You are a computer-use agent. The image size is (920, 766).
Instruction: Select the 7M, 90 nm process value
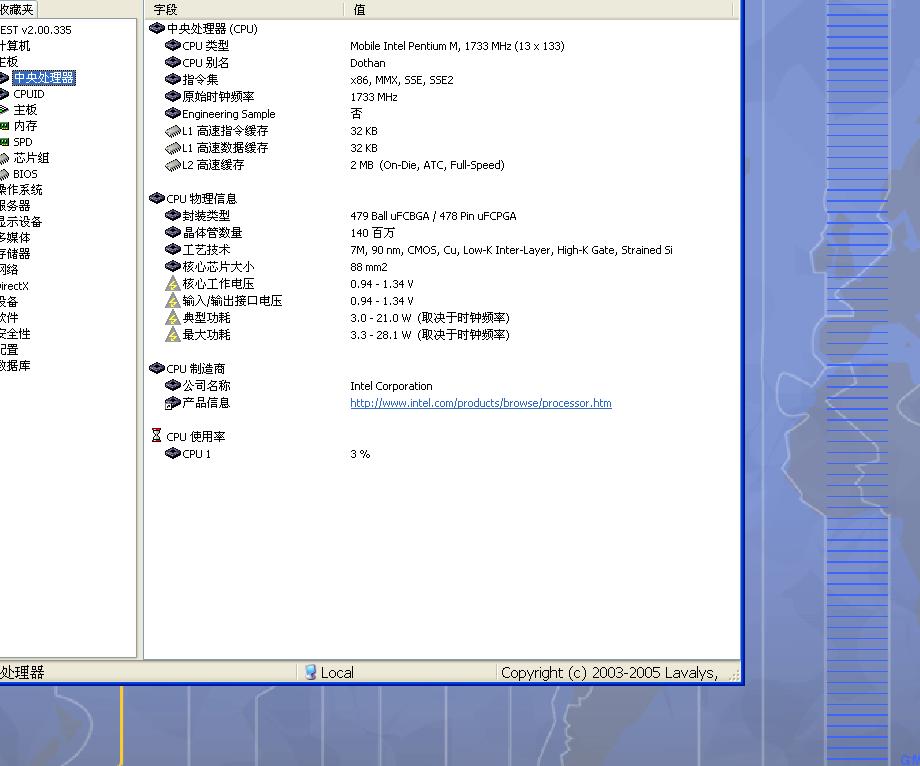[x=511, y=250]
